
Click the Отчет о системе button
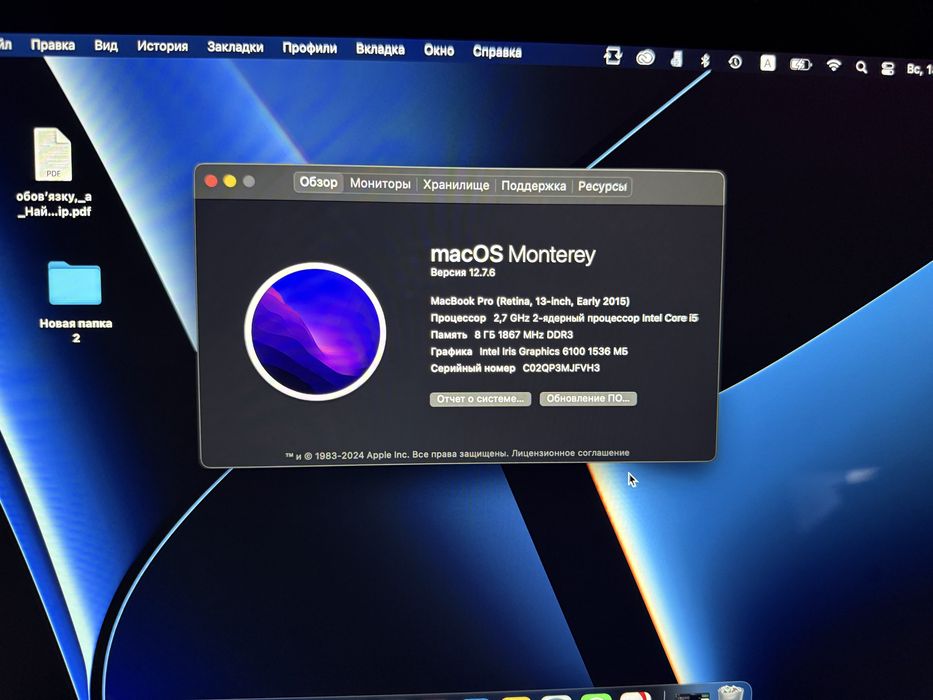[x=480, y=399]
